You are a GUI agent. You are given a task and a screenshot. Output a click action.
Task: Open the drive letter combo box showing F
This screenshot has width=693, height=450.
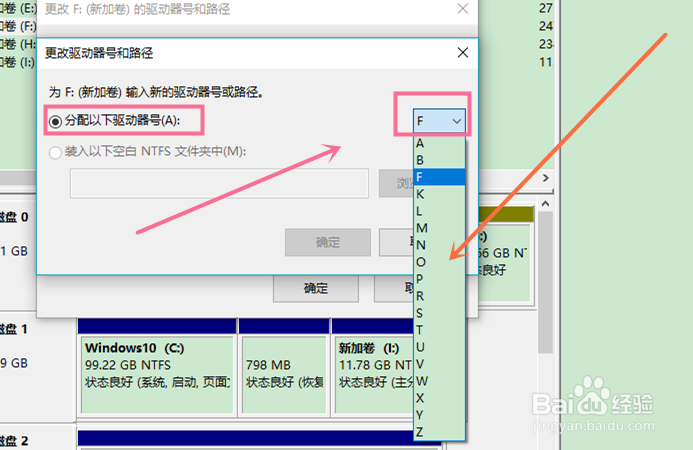point(439,121)
